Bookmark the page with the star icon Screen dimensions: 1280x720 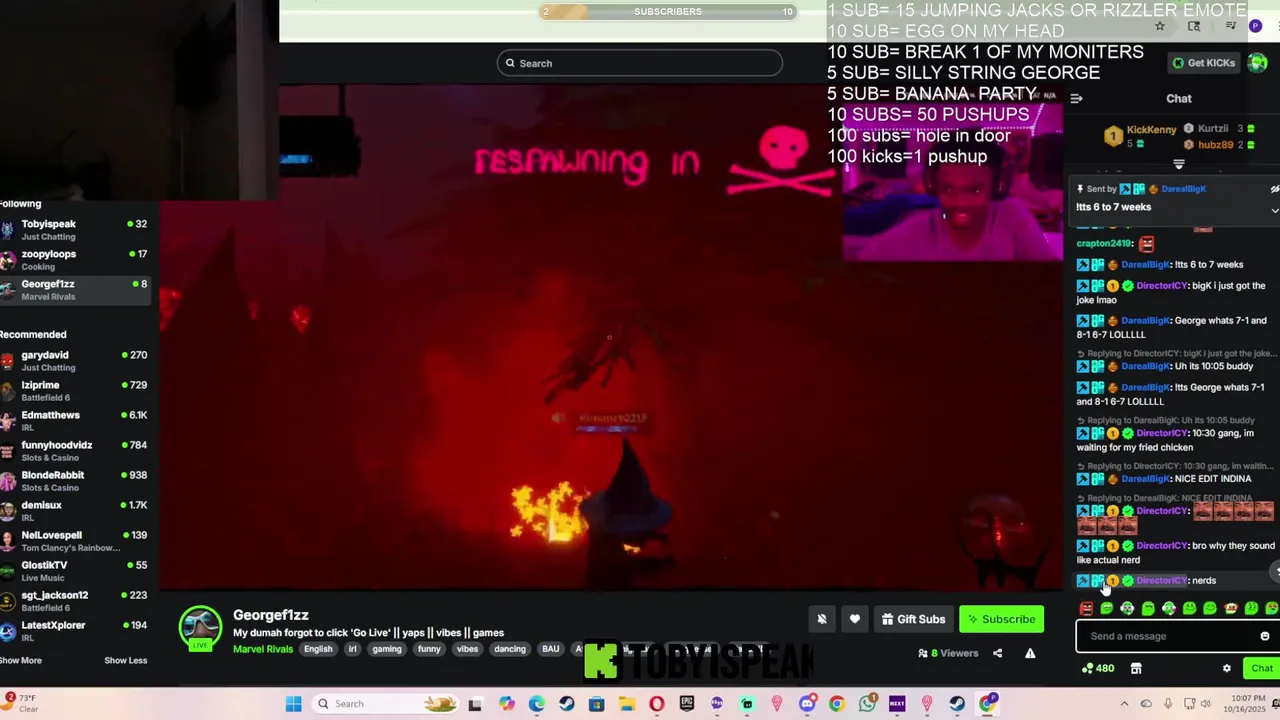(1160, 27)
